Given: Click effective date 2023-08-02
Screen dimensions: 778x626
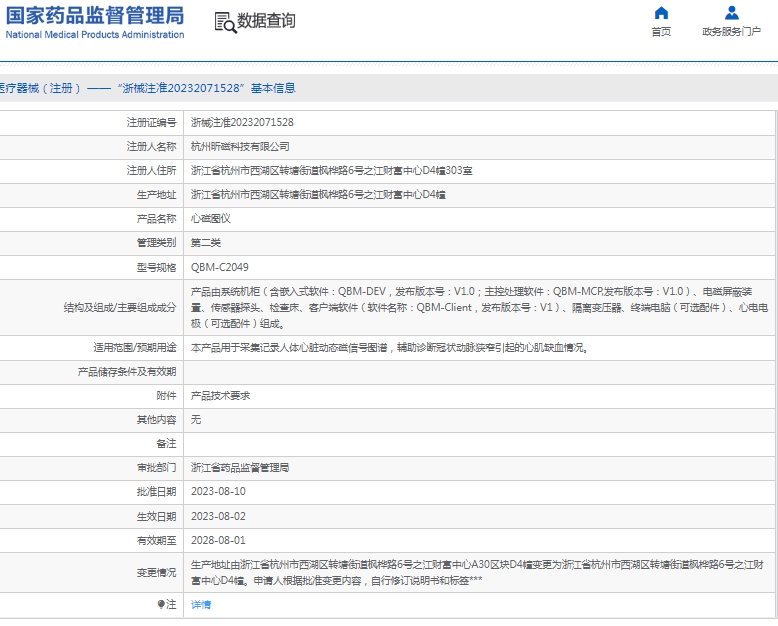Looking at the screenshot, I should (x=218, y=516).
